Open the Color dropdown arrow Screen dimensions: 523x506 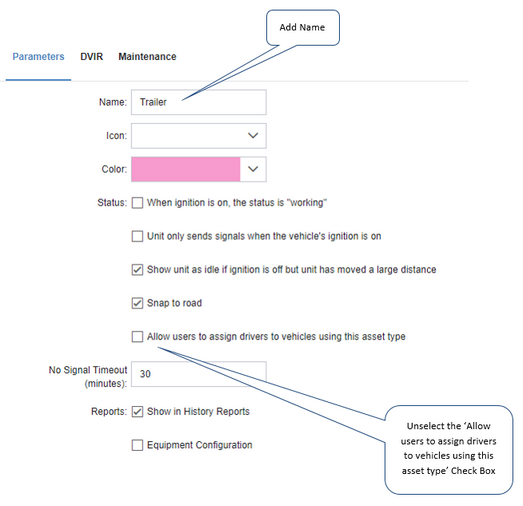pyautogui.click(x=253, y=169)
